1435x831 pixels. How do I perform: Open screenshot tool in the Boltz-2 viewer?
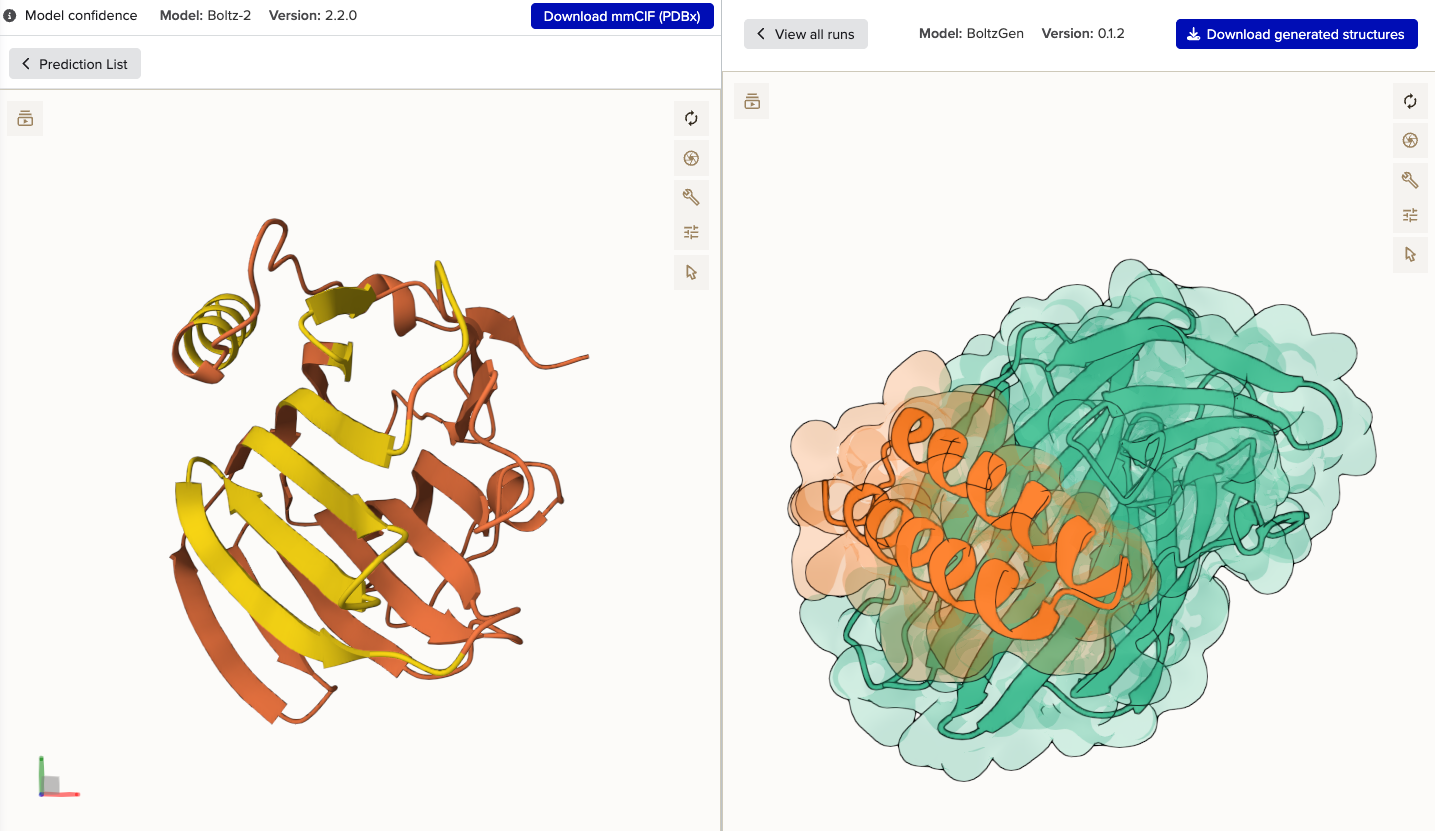[691, 159]
